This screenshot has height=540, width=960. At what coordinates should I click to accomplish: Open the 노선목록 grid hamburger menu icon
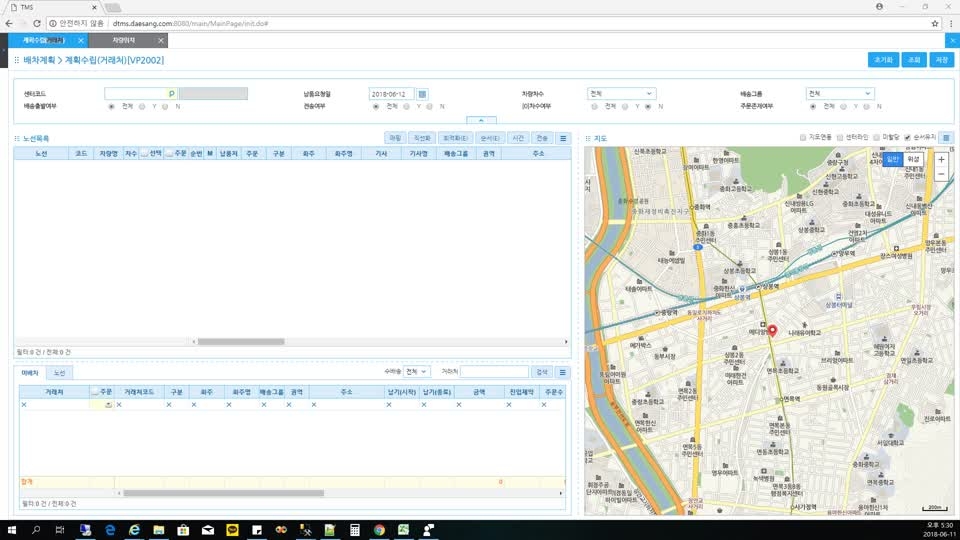point(563,138)
